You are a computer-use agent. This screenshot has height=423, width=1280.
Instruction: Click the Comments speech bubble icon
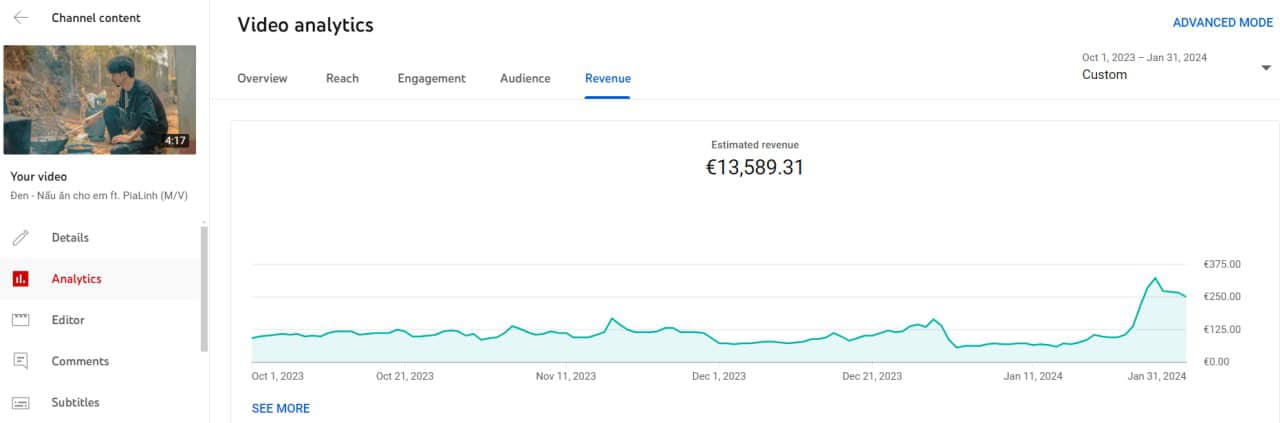pos(21,361)
